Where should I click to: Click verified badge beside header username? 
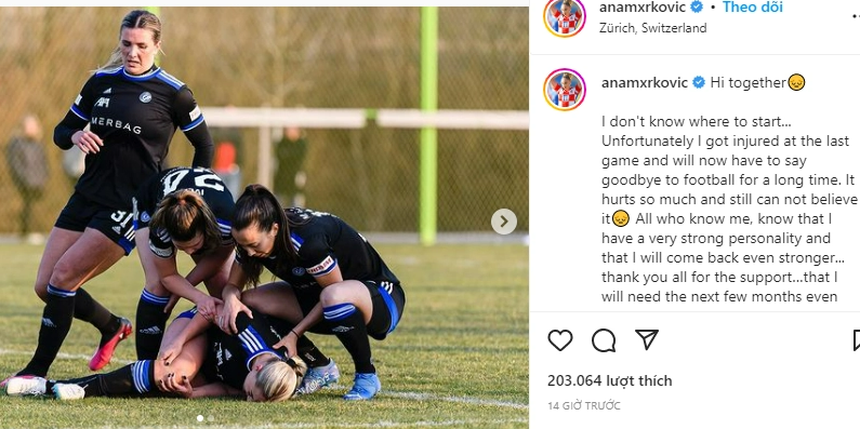[696, 7]
